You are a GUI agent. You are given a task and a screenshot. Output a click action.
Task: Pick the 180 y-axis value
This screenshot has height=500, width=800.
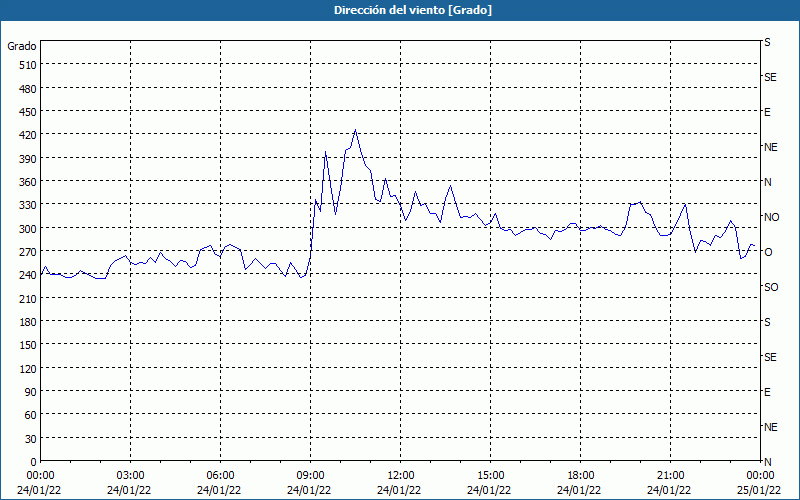(x=28, y=322)
